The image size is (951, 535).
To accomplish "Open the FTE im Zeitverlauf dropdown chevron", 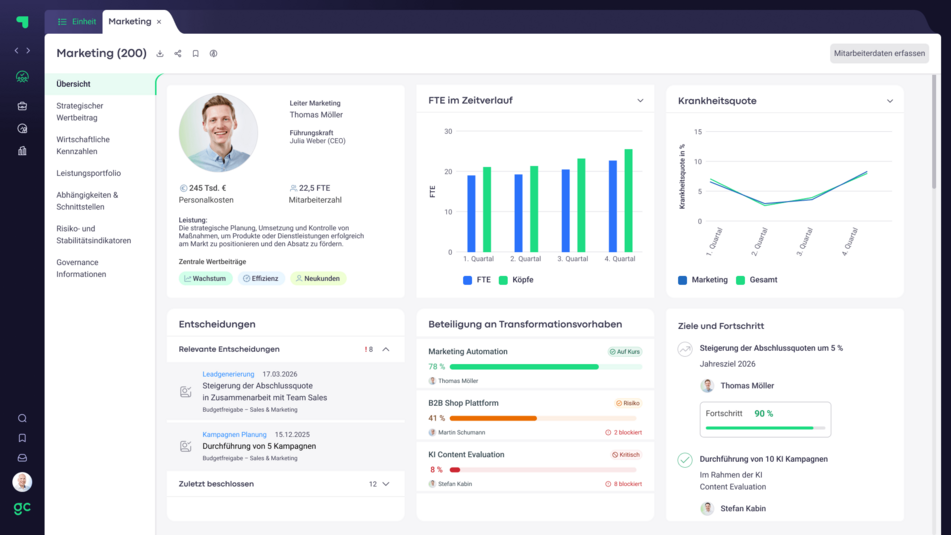I will click(640, 101).
